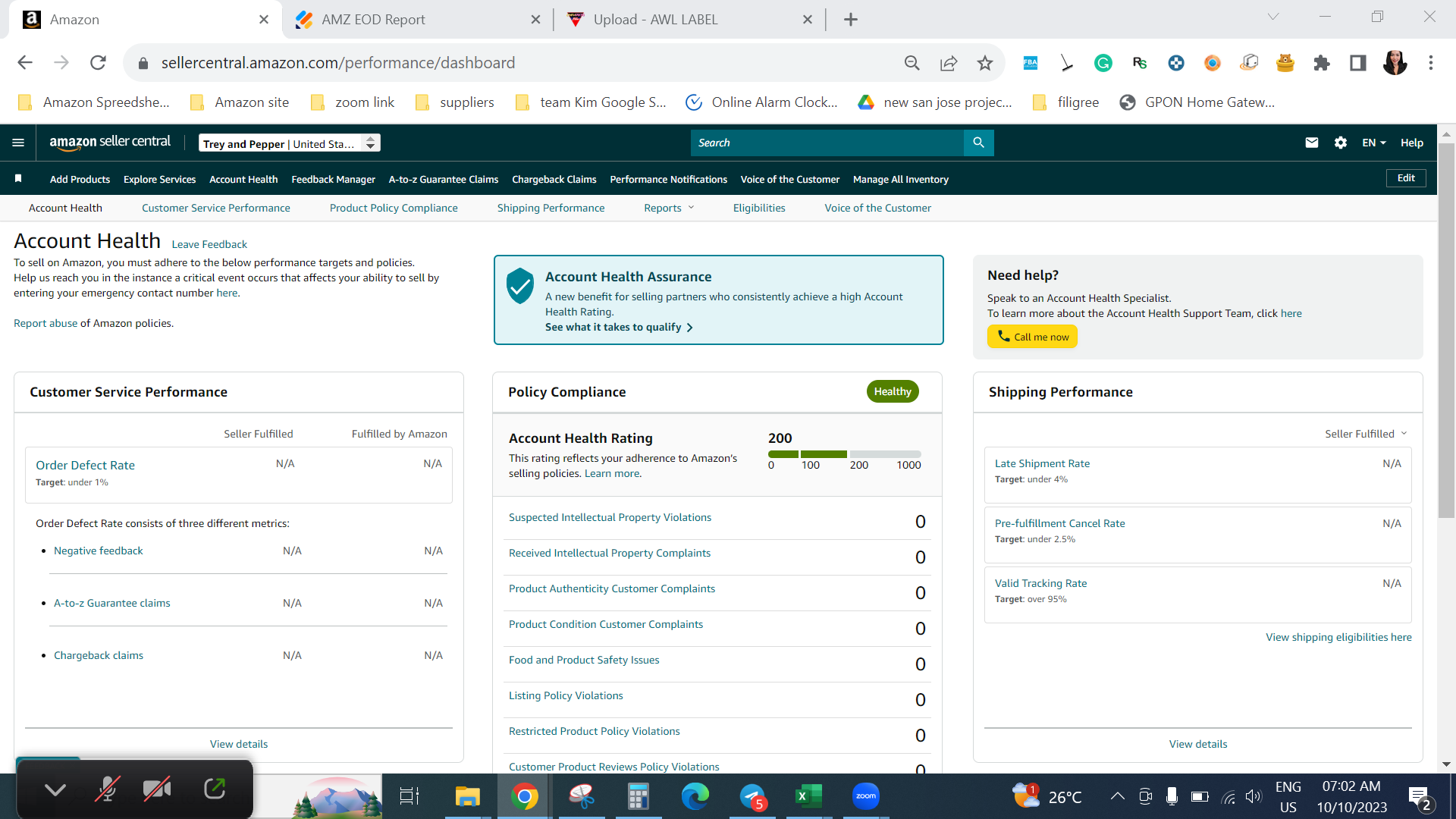The height and width of the screenshot is (819, 1456).
Task: Open Feedback Manager in the nav bar
Action: pyautogui.click(x=333, y=179)
